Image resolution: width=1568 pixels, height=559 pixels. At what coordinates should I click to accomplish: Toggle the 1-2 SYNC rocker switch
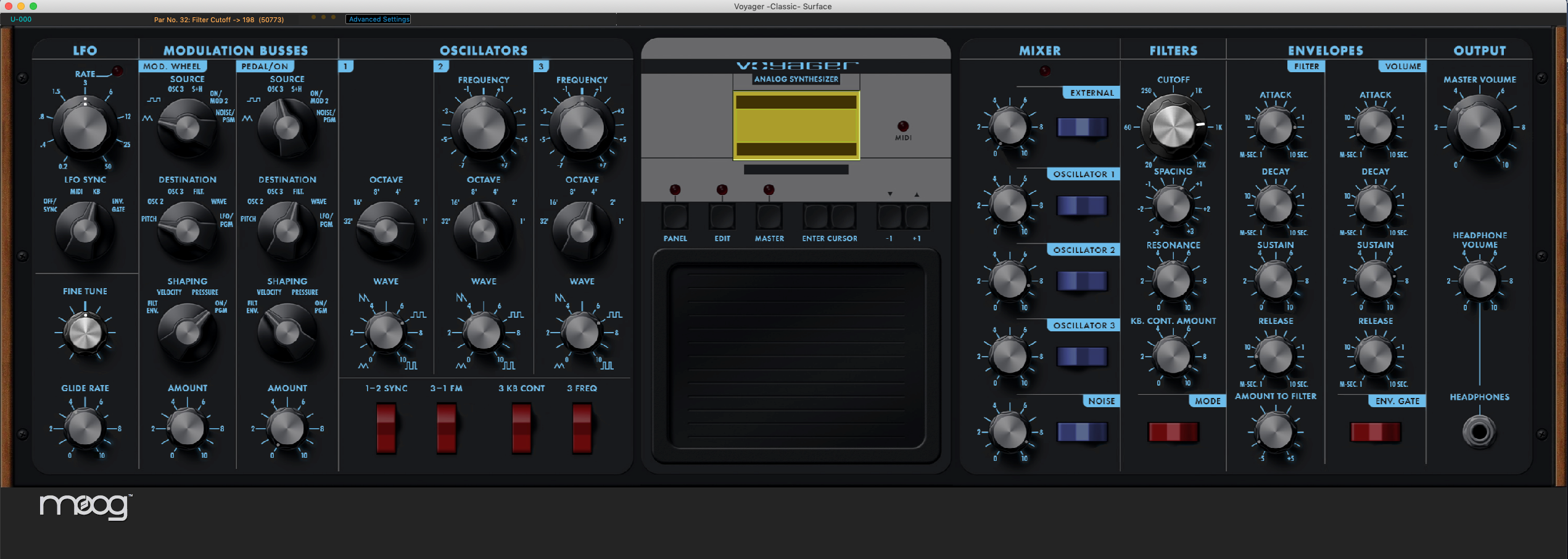point(386,428)
